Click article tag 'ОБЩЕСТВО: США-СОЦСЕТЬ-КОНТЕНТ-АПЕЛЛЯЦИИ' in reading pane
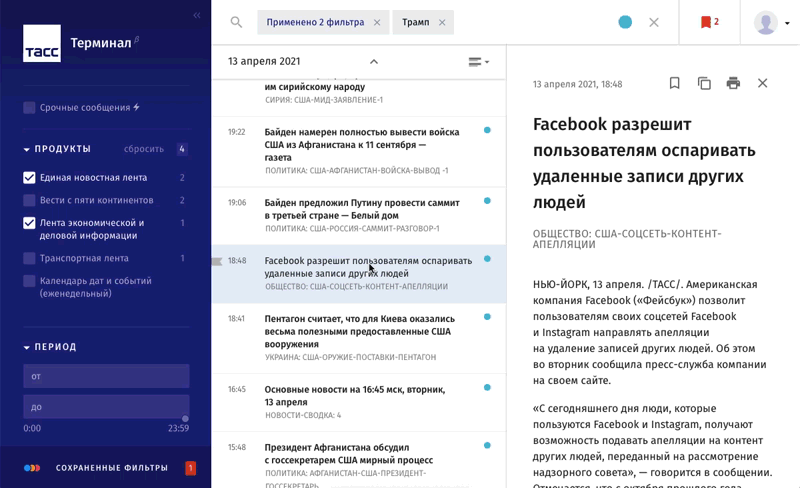Viewport: 800px width, 488px height. (627, 239)
